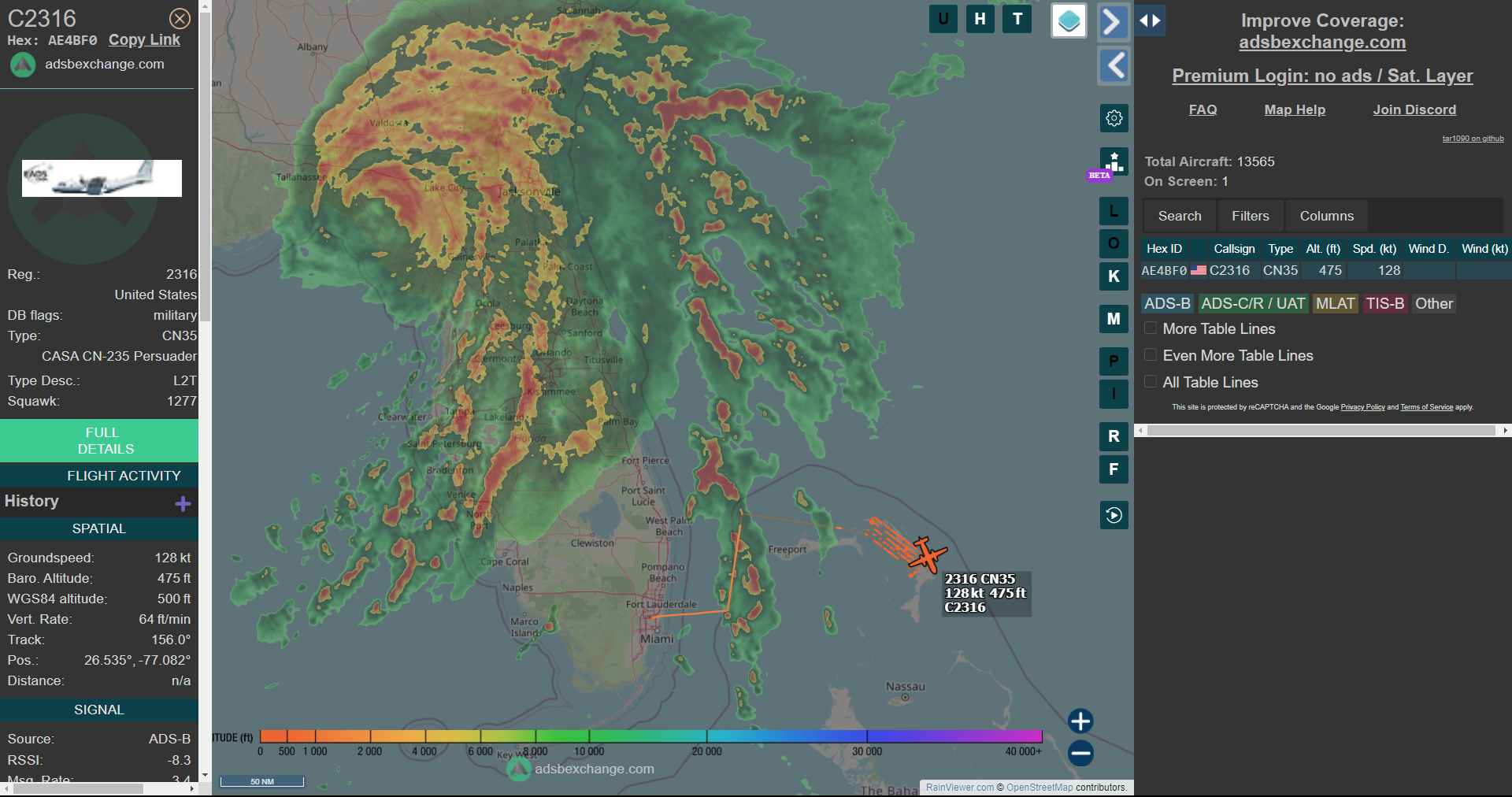Sort table by Callsign column

pyautogui.click(x=1234, y=249)
